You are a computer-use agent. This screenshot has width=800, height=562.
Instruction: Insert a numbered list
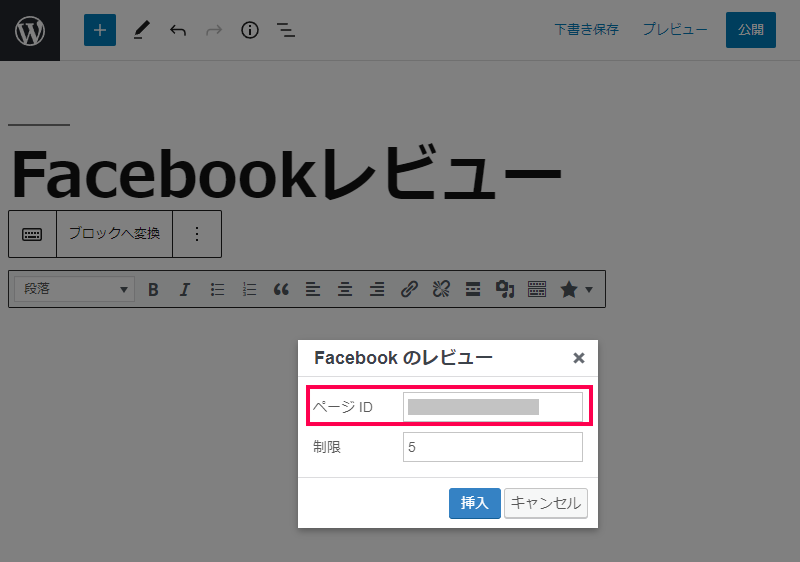(249, 290)
